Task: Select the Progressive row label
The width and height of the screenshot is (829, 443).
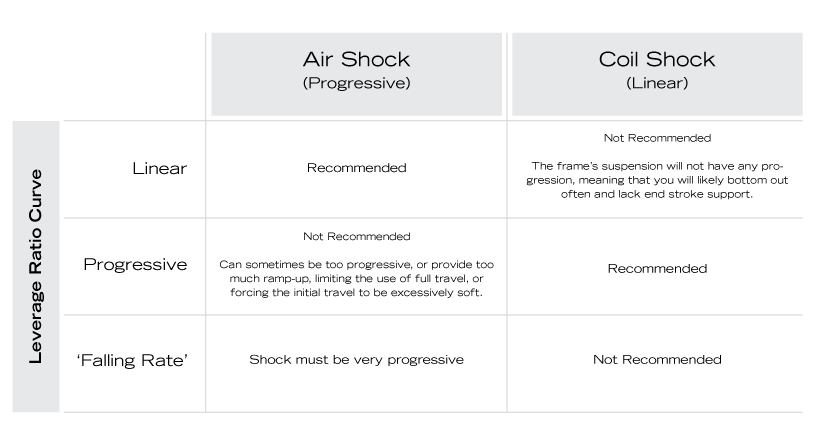Action: (x=134, y=265)
